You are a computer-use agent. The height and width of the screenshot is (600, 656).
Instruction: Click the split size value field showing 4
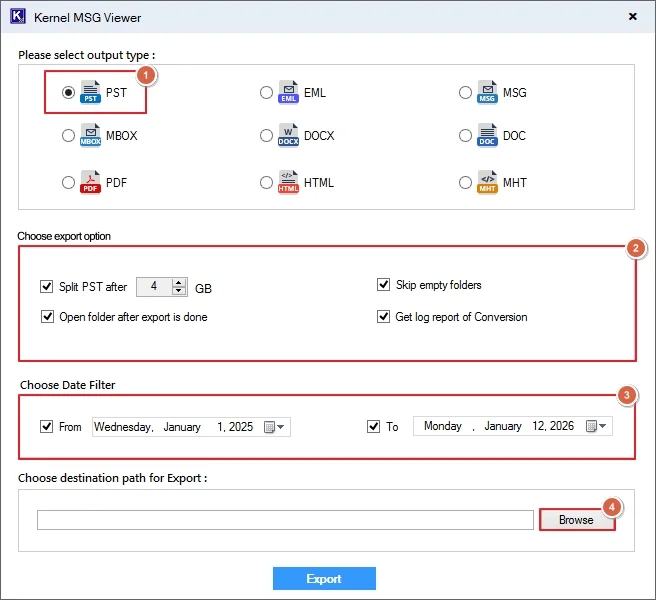pos(154,287)
